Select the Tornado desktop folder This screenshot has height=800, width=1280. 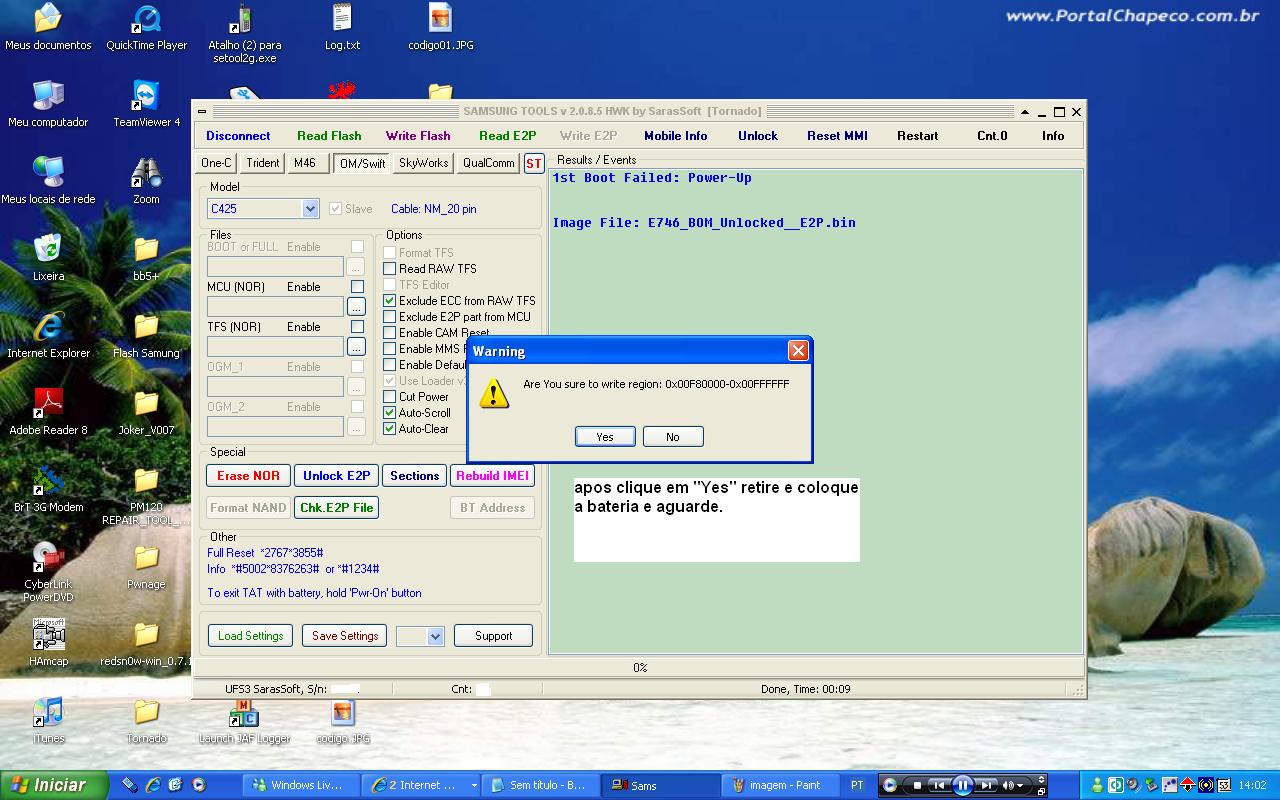pos(146,720)
